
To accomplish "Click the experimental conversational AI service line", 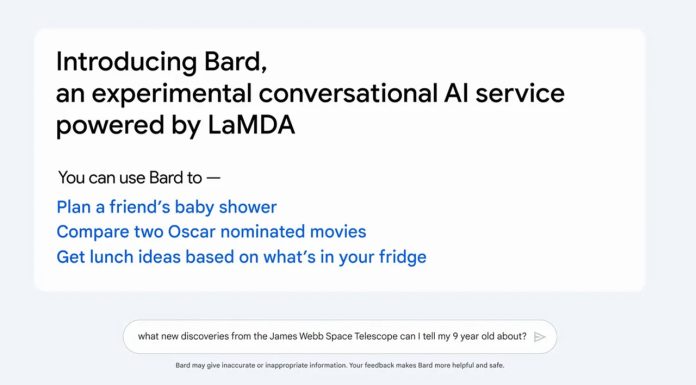I will pyautogui.click(x=310, y=94).
